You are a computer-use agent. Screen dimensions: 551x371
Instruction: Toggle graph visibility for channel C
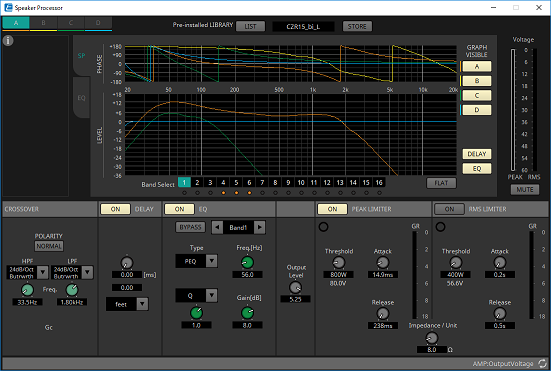tap(477, 96)
